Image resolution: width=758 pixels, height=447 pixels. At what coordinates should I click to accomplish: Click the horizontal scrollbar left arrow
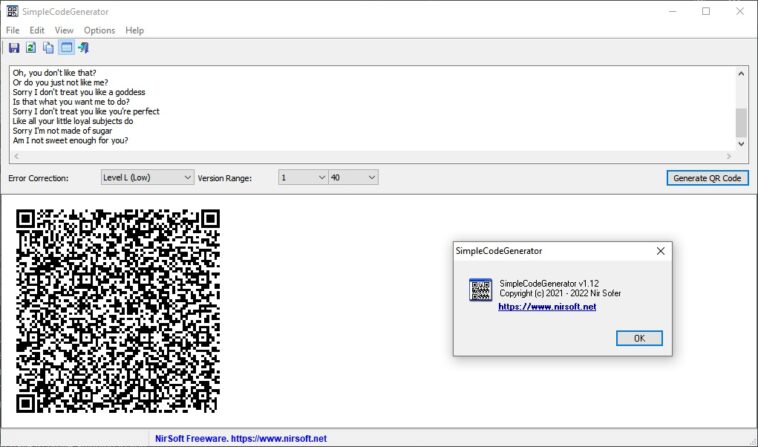[x=16, y=156]
